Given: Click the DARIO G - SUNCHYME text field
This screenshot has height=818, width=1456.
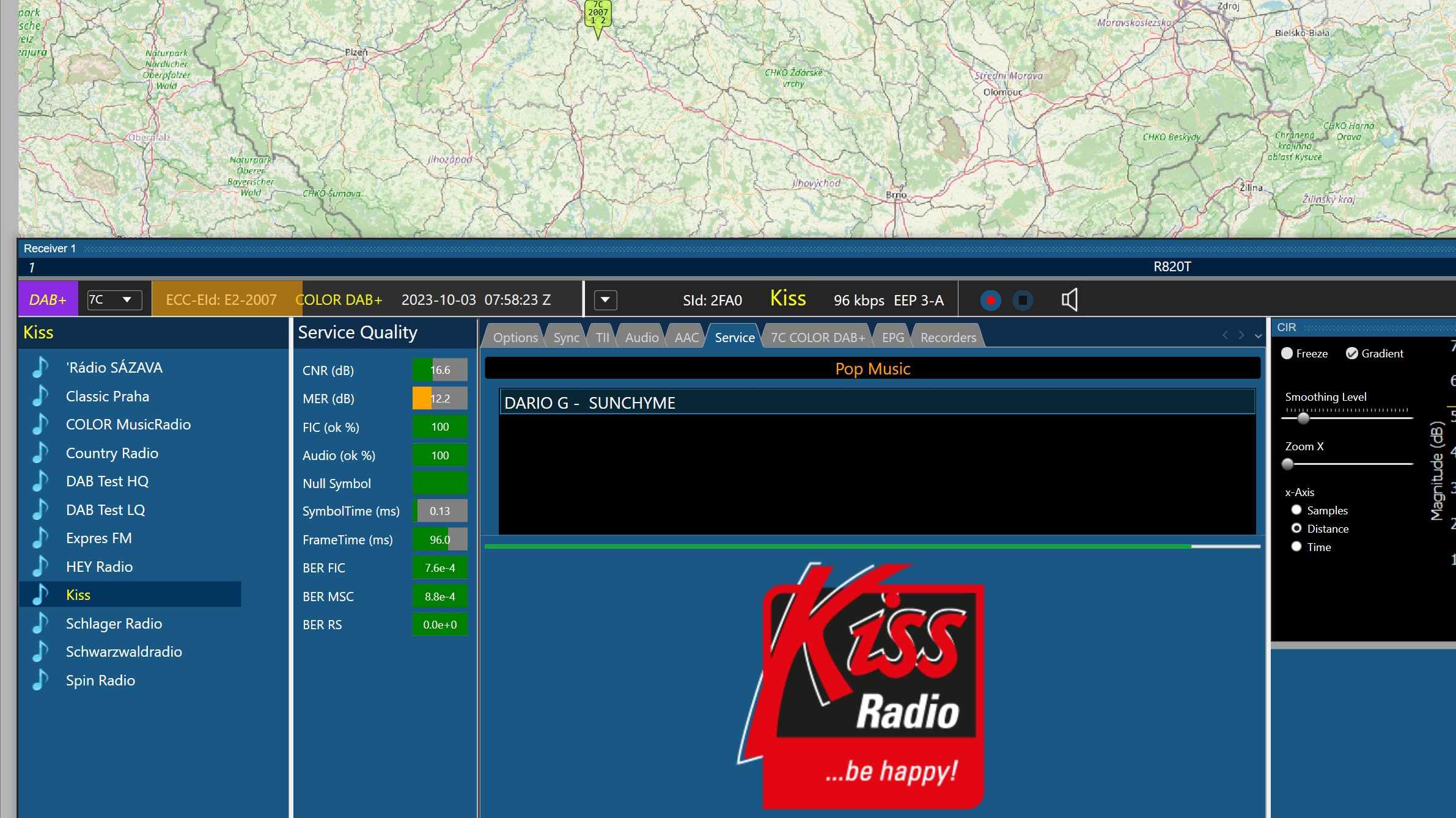Looking at the screenshot, I should tap(877, 403).
